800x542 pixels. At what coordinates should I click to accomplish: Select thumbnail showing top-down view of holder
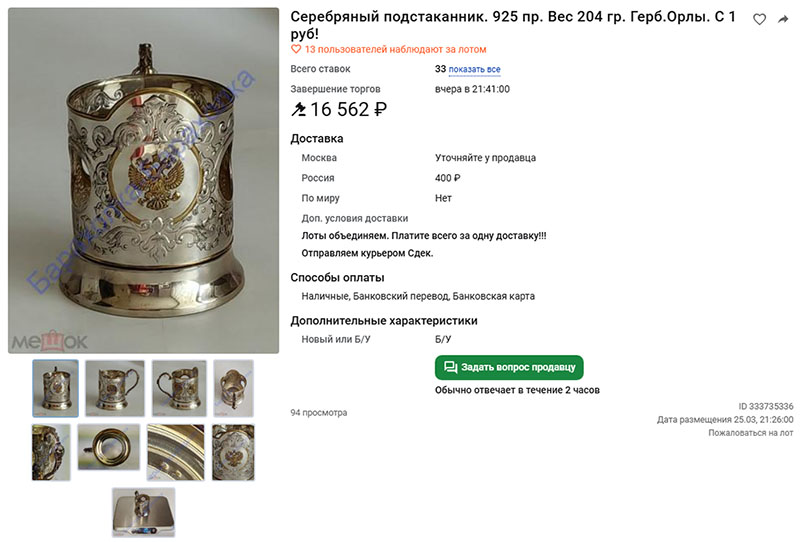(109, 447)
